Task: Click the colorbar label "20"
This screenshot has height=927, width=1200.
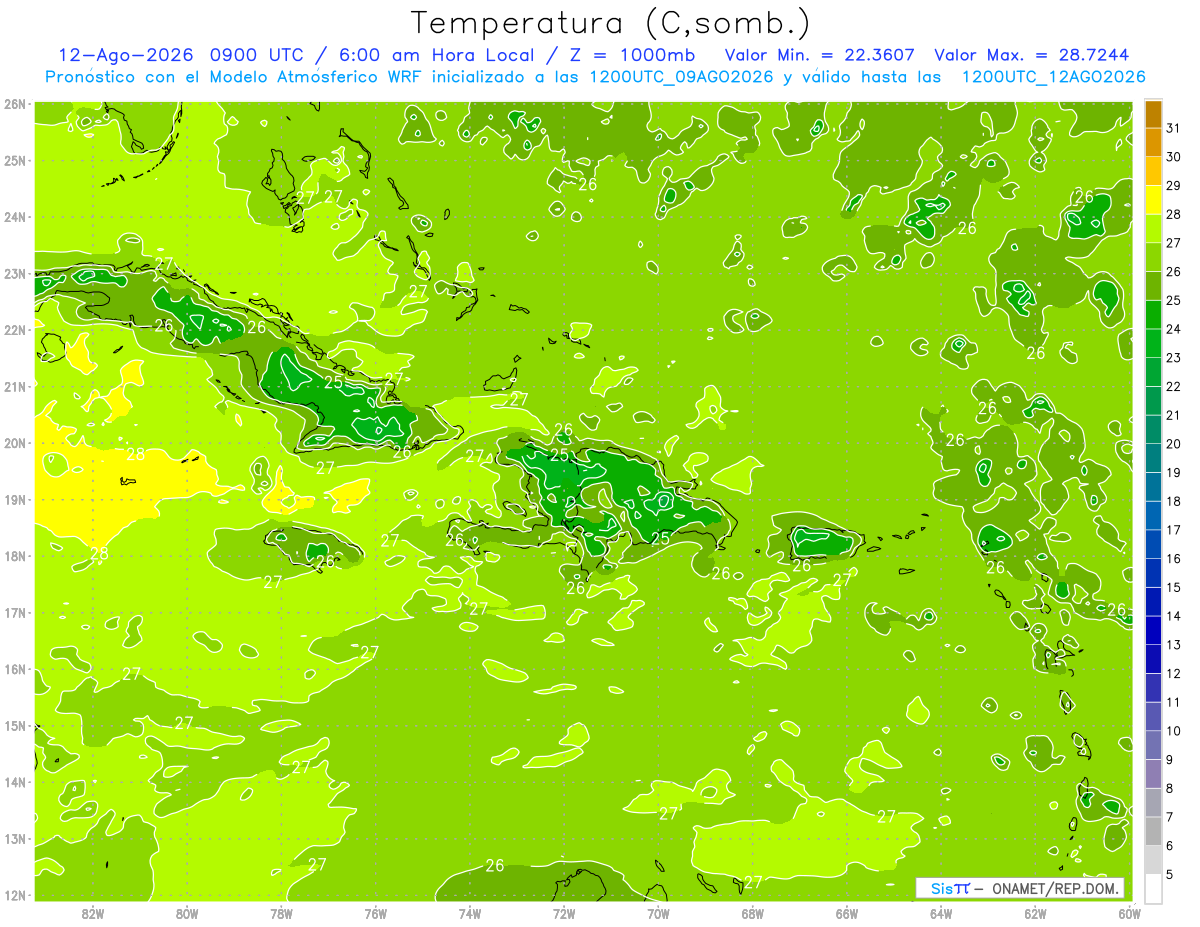Action: tap(1174, 444)
